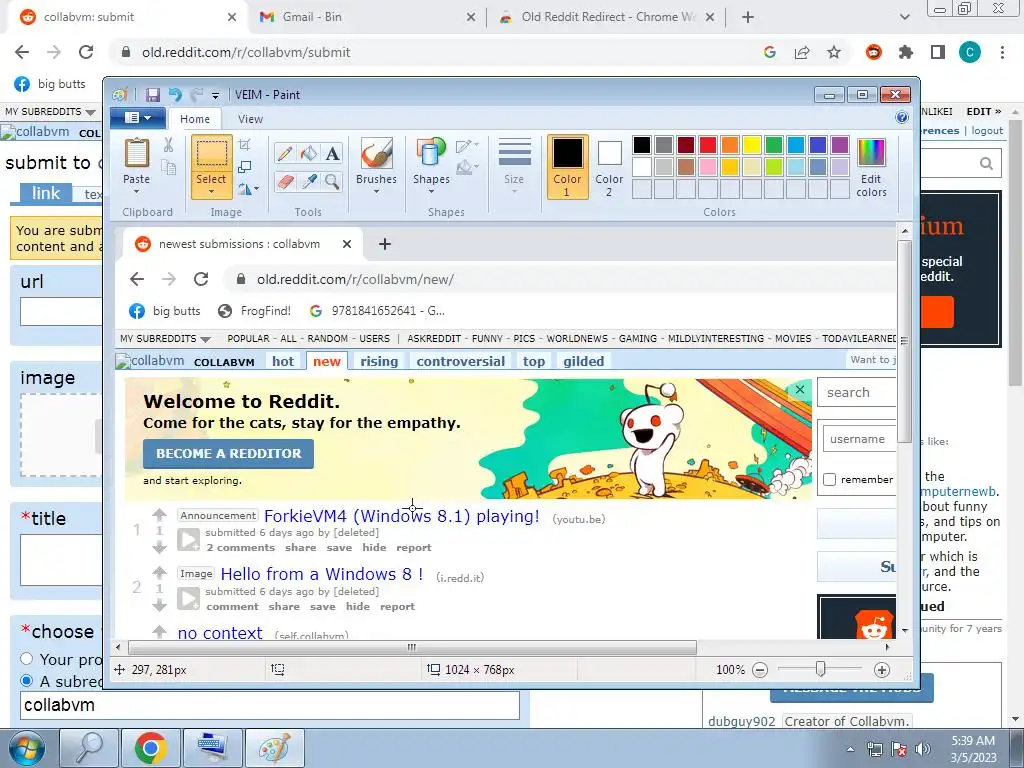Click the Copy icon in the Clipboard group
Image resolution: width=1024 pixels, height=768 pixels.
(x=168, y=168)
